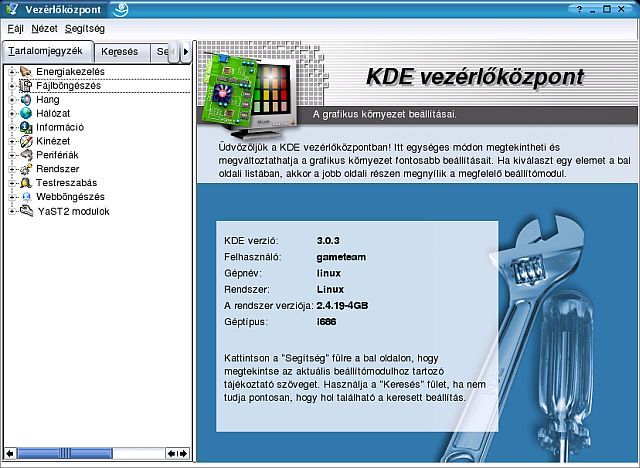The width and height of the screenshot is (640, 468).
Task: Select the Rendszer tree label
Action: [x=58, y=169]
